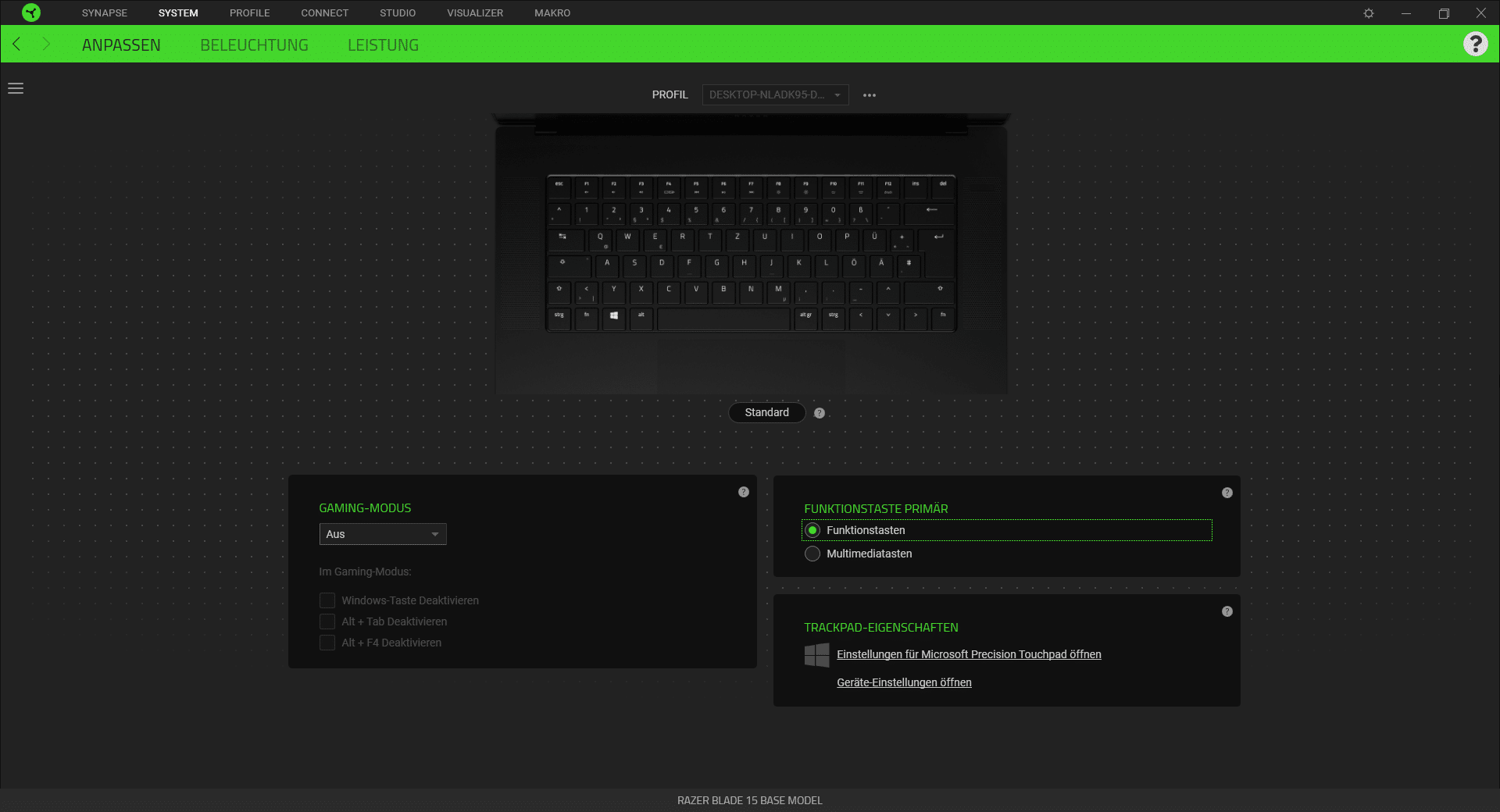Click the Razer logo icon
1500x812 pixels.
(x=31, y=12)
